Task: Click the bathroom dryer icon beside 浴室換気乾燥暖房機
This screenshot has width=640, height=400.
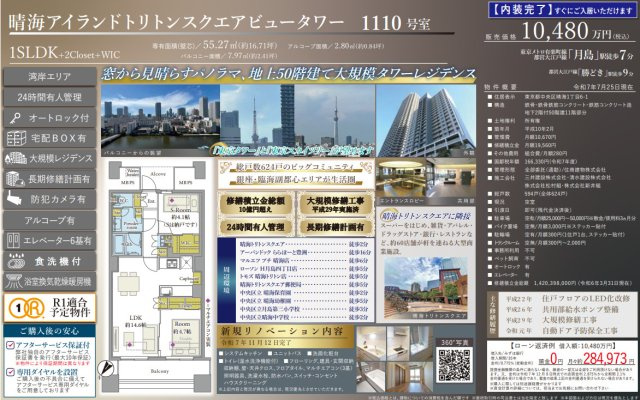Action: click(13, 282)
